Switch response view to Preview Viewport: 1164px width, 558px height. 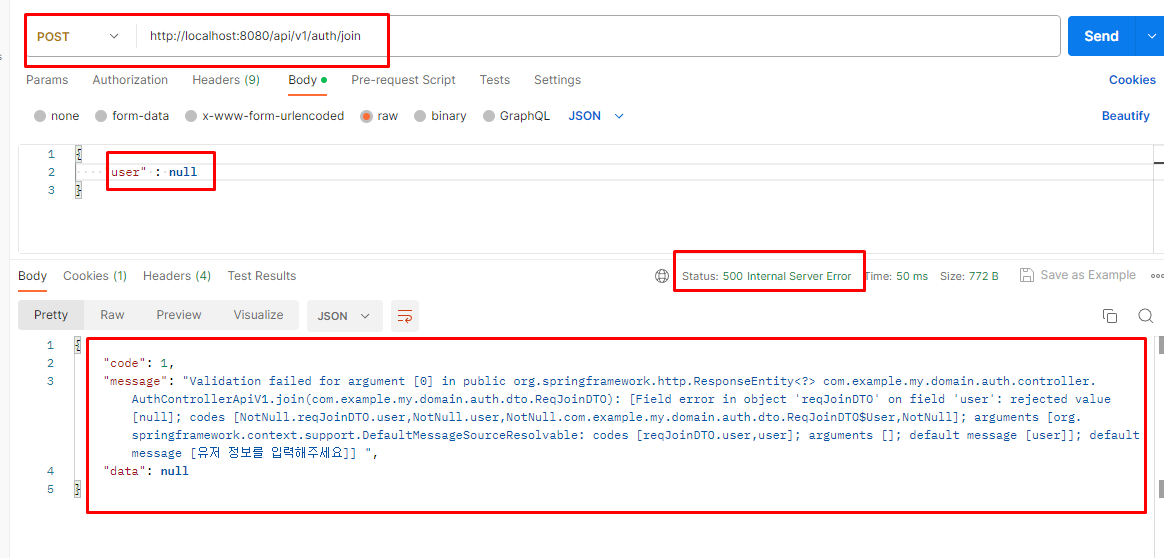pos(179,315)
